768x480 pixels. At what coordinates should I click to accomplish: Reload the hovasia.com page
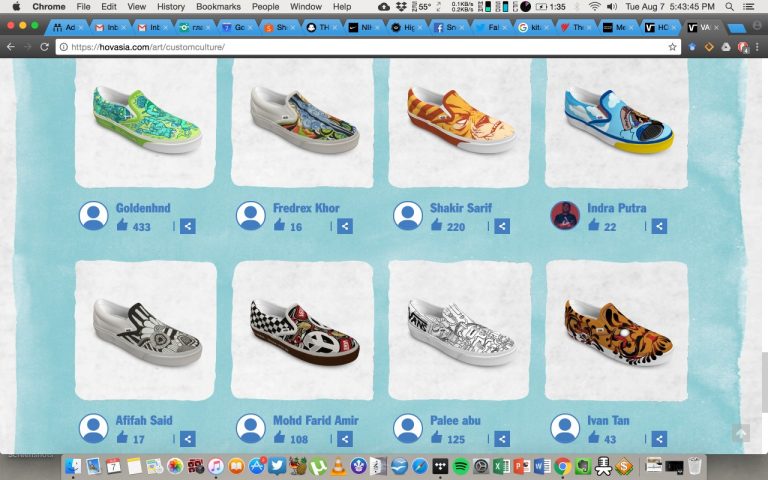pos(45,47)
